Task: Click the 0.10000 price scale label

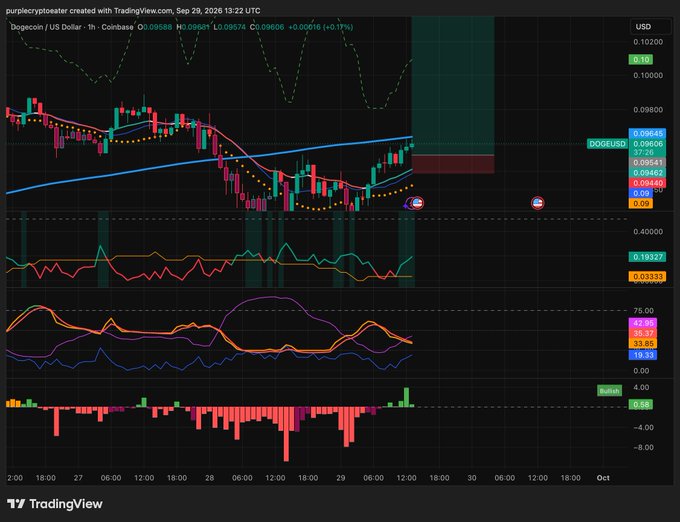Action: click(648, 75)
